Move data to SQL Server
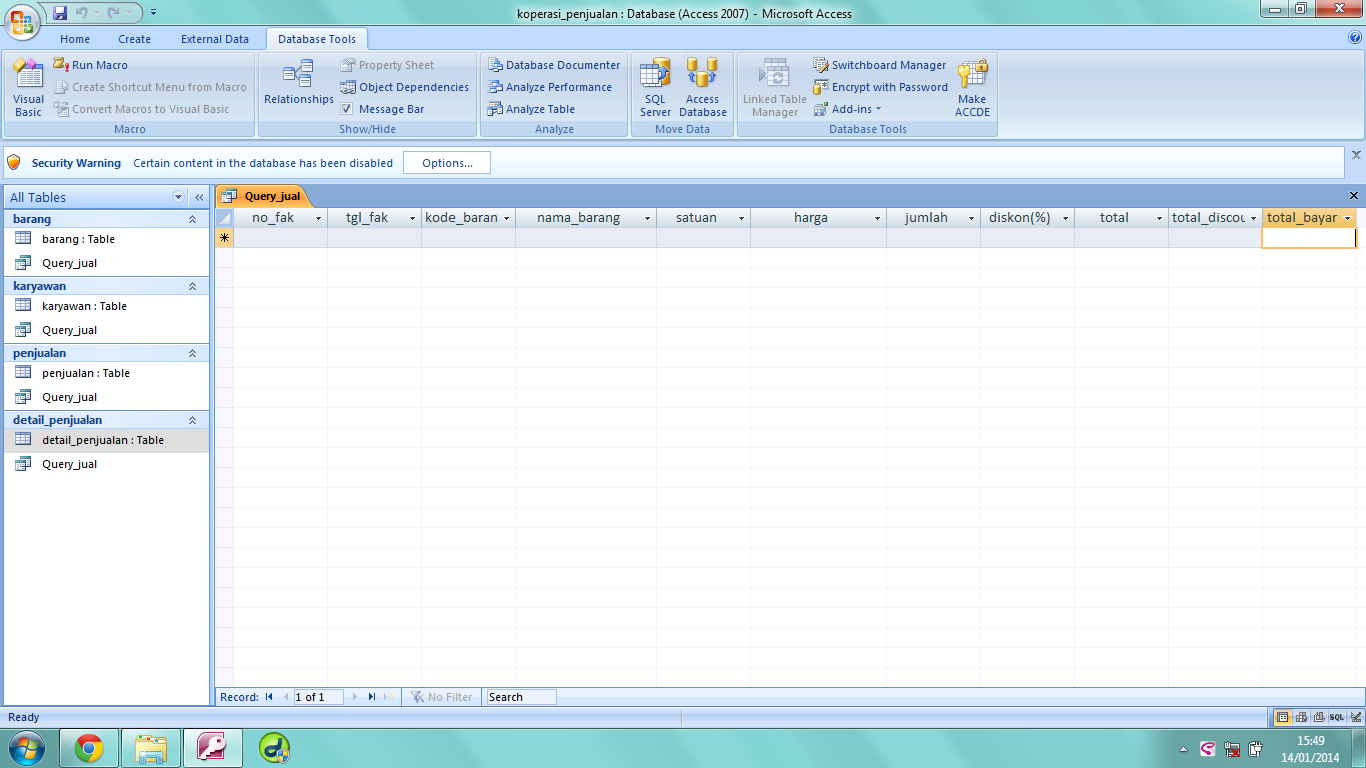This screenshot has width=1366, height=768. pos(656,88)
